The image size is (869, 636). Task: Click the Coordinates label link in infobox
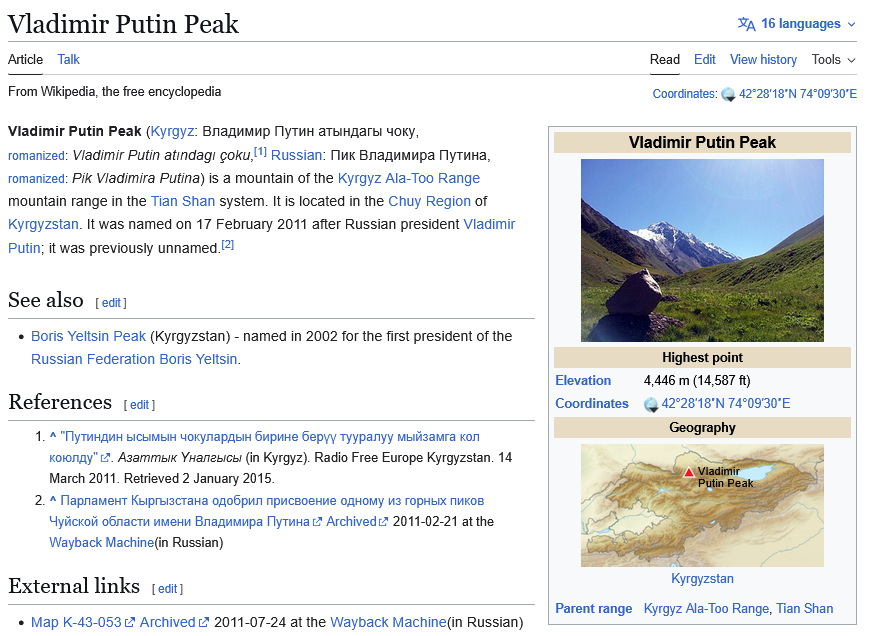point(592,404)
